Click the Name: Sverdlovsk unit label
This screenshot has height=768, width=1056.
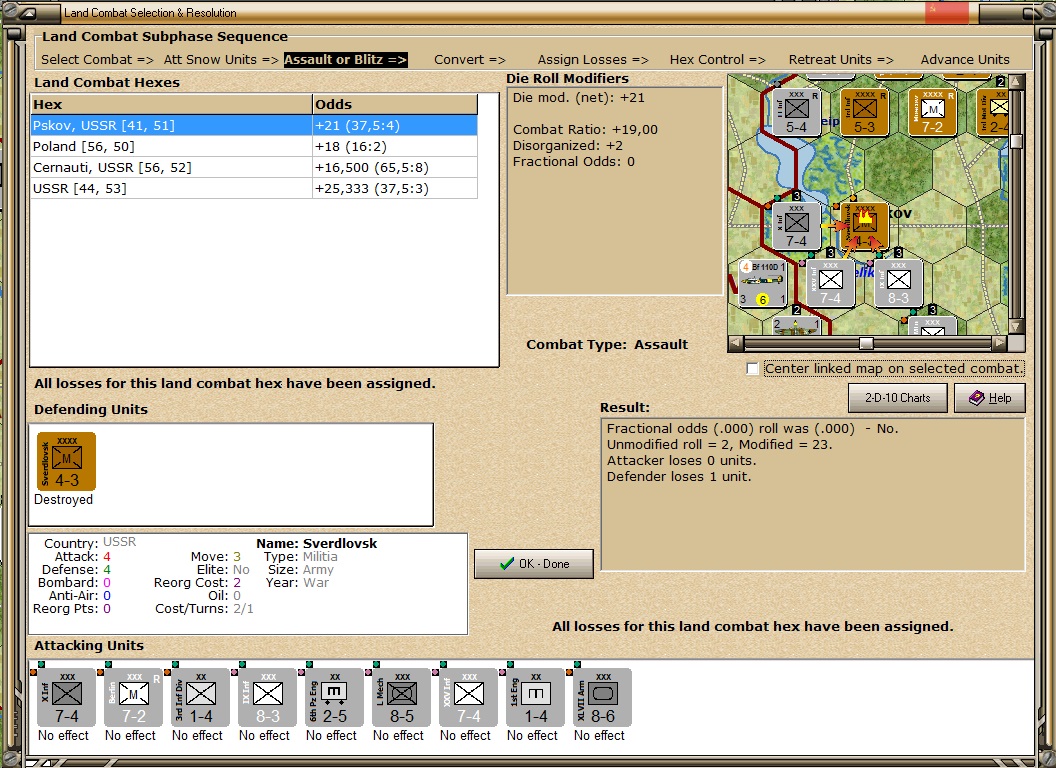coord(317,544)
